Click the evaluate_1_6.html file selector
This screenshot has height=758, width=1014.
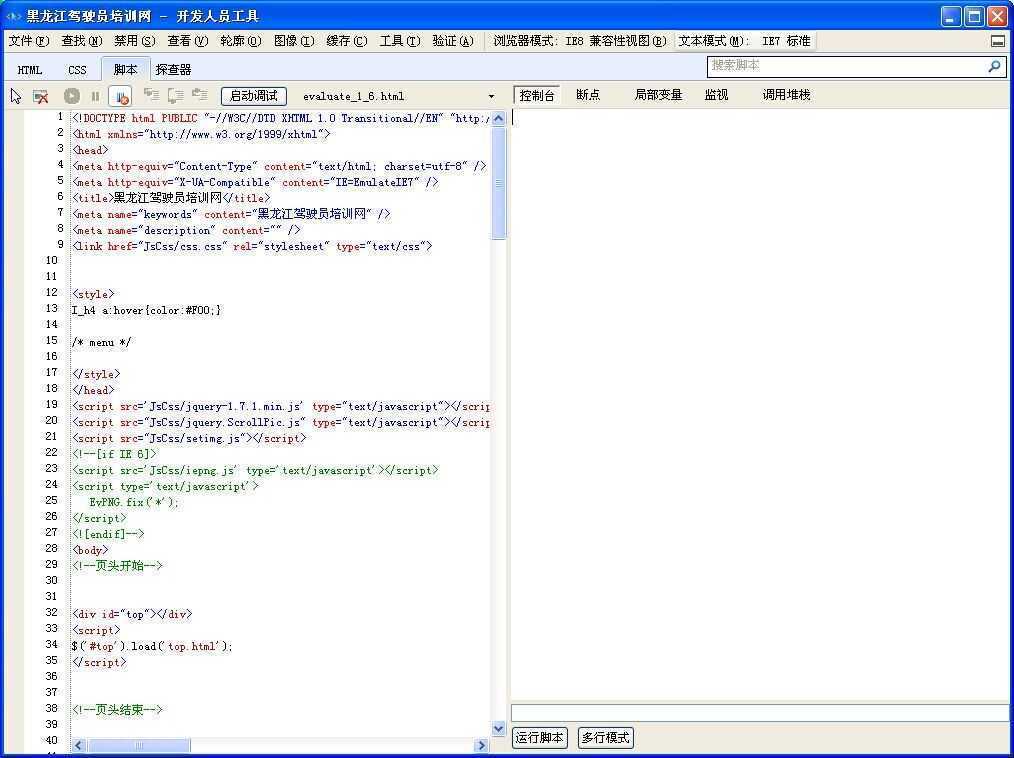(x=398, y=96)
